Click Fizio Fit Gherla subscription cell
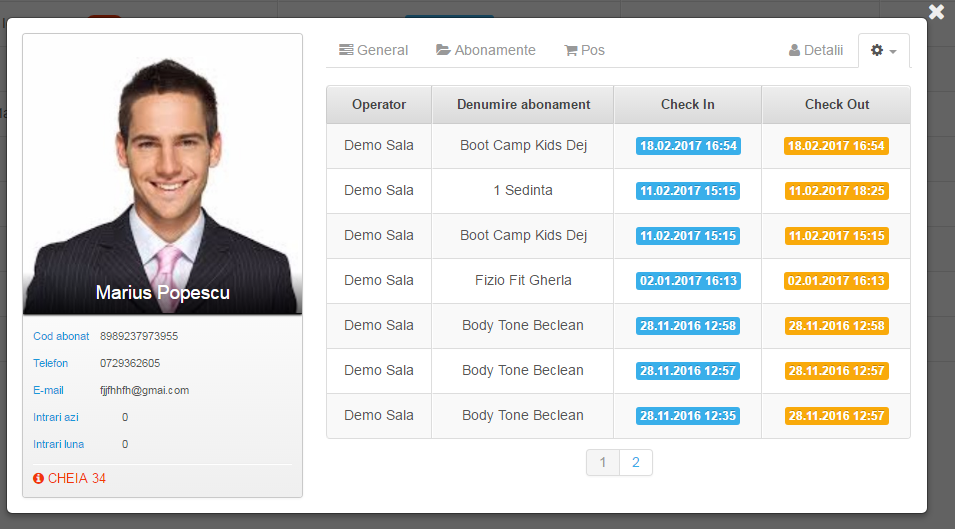The width and height of the screenshot is (955, 529). [523, 281]
